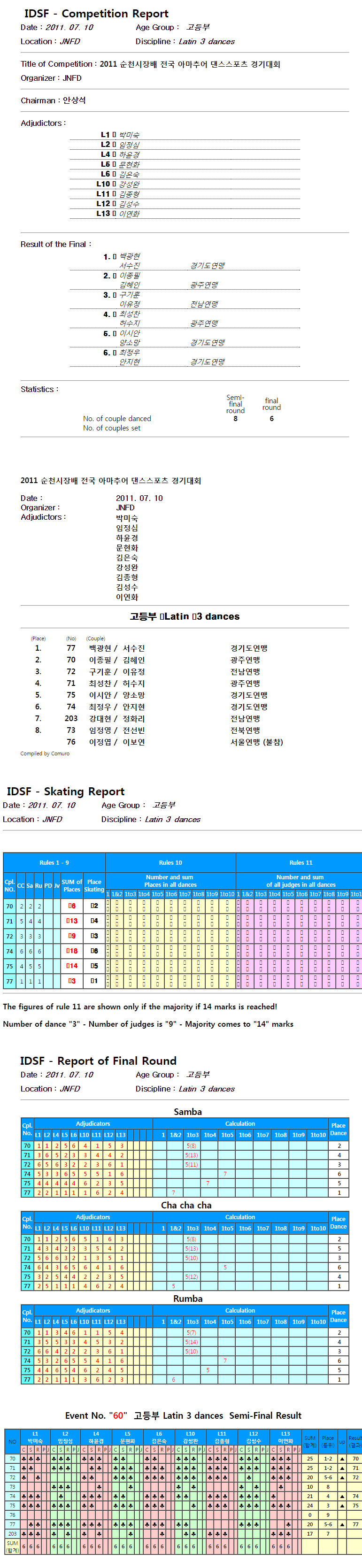Click the 'Rules 1 - 9' table header
362x1568 pixels.
tap(54, 862)
